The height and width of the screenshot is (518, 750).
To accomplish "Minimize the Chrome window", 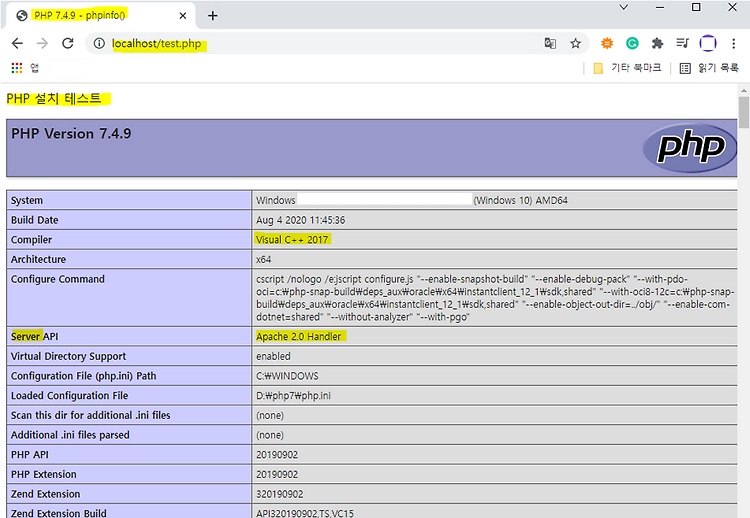I will (x=660, y=7).
